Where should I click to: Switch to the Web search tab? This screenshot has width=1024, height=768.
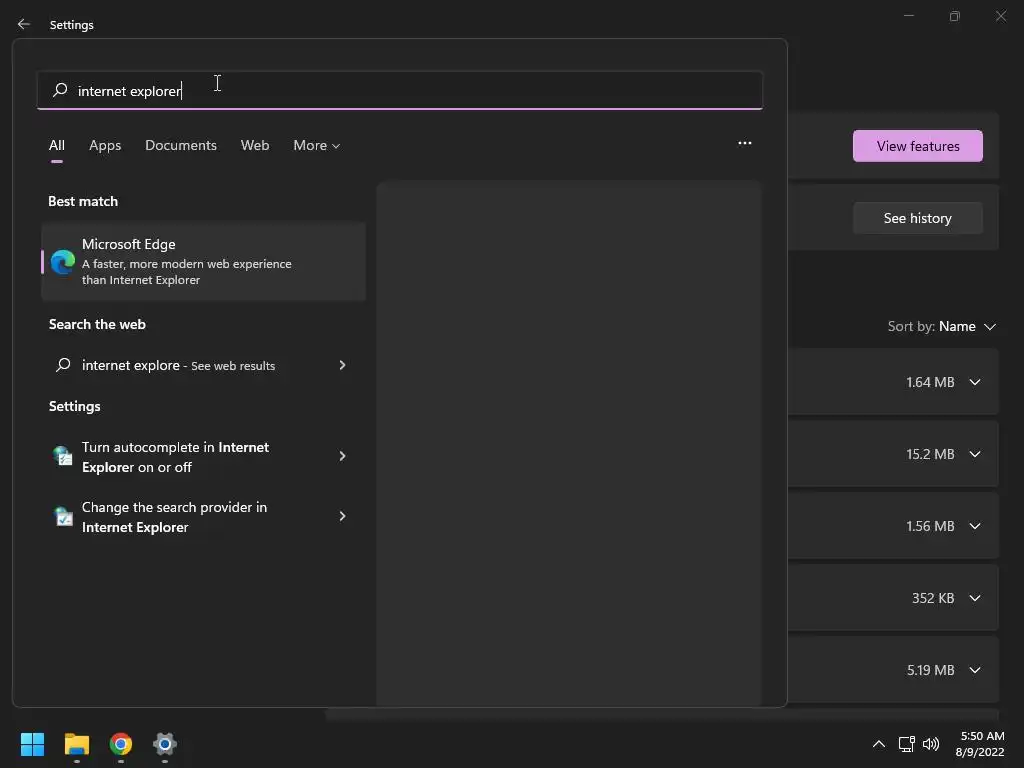[255, 145]
